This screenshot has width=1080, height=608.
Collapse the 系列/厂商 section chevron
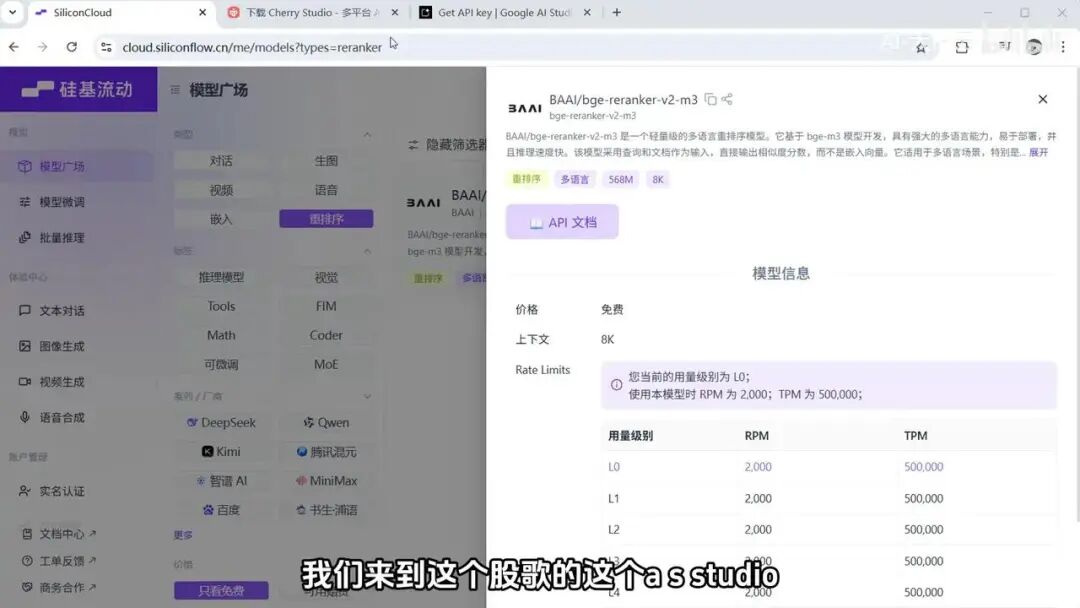tap(367, 397)
